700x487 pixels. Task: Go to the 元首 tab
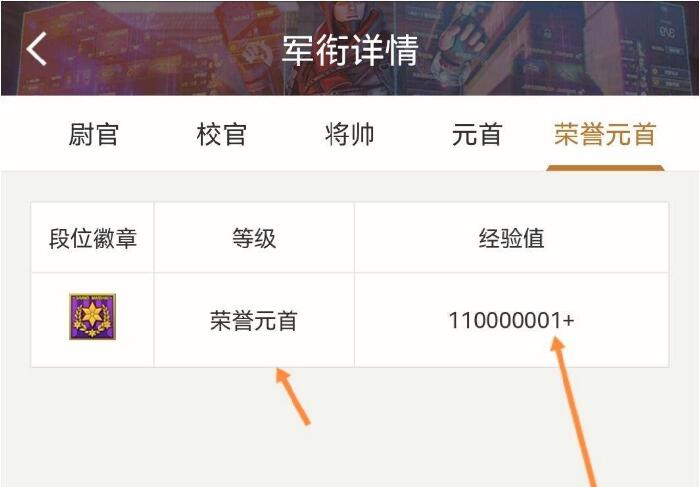[477, 134]
